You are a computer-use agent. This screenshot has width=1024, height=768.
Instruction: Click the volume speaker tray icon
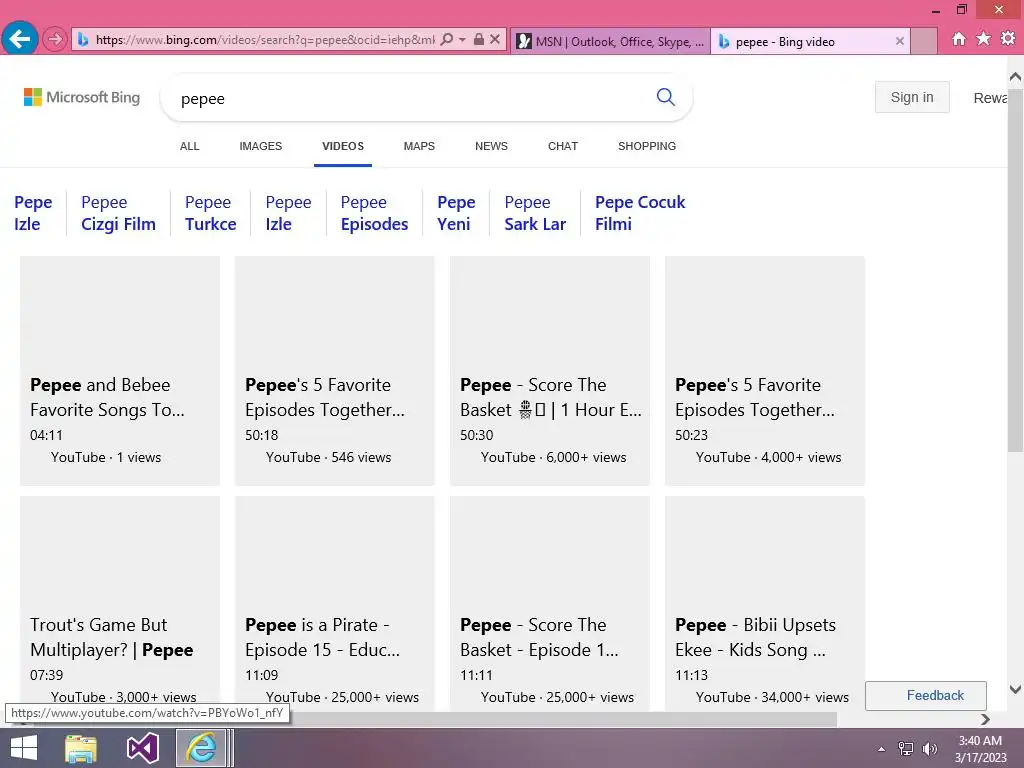[929, 749]
